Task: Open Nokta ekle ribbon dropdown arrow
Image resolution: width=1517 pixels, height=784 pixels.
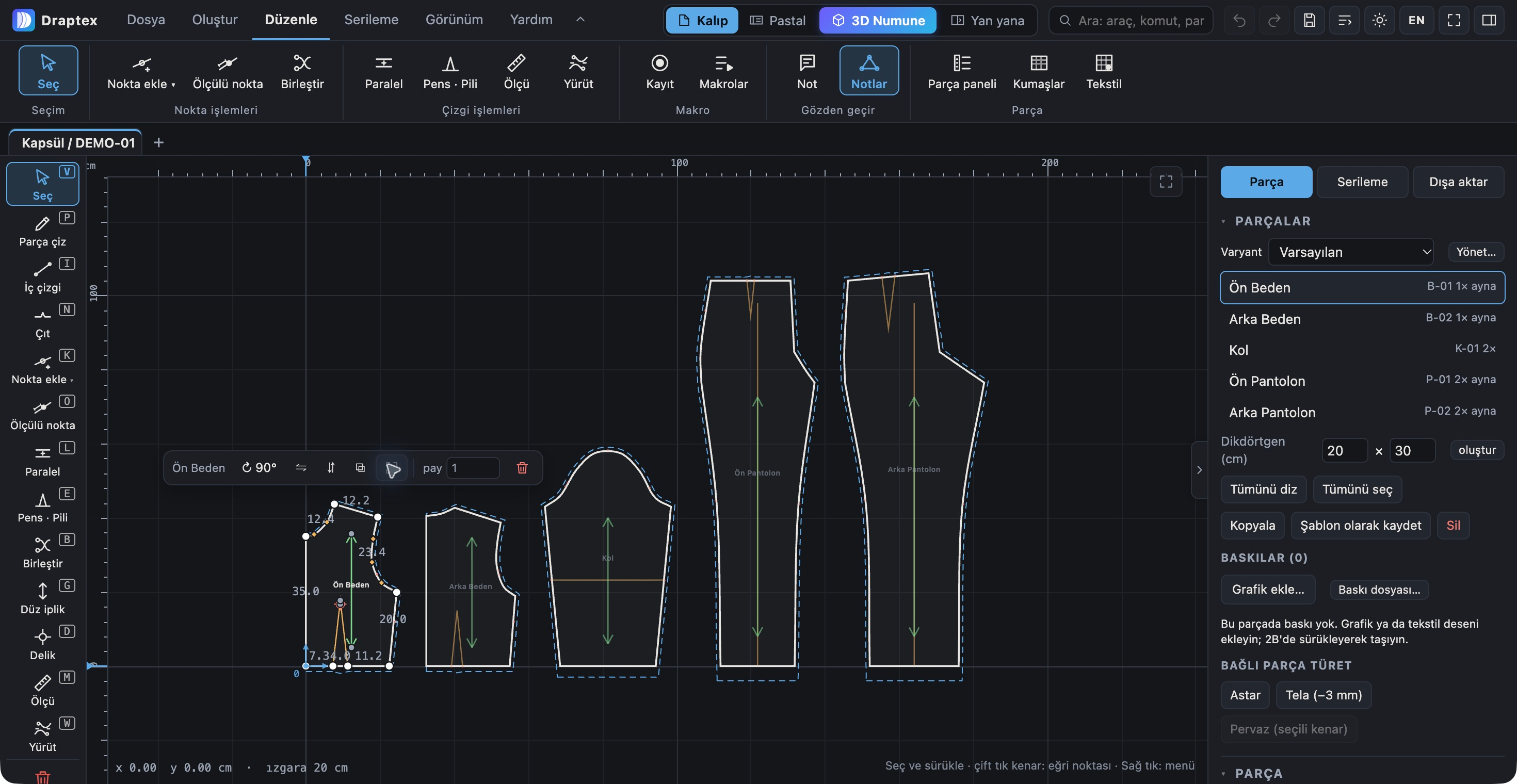Action: (173, 85)
